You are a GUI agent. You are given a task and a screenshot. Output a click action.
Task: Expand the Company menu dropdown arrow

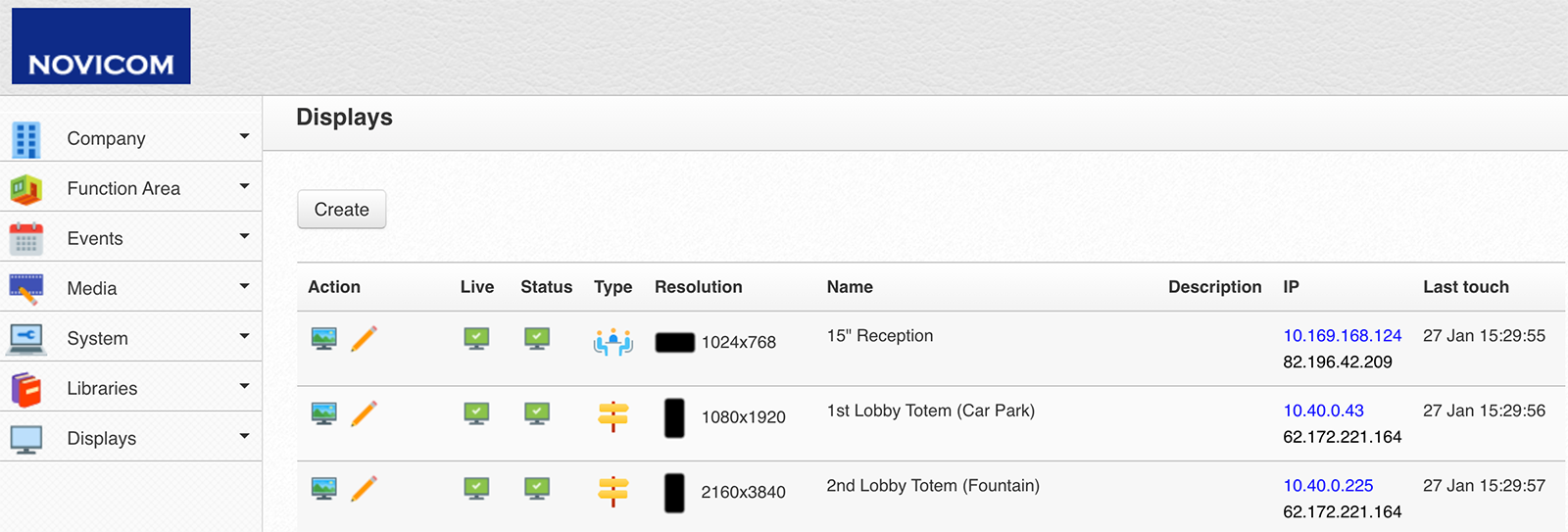tap(244, 137)
